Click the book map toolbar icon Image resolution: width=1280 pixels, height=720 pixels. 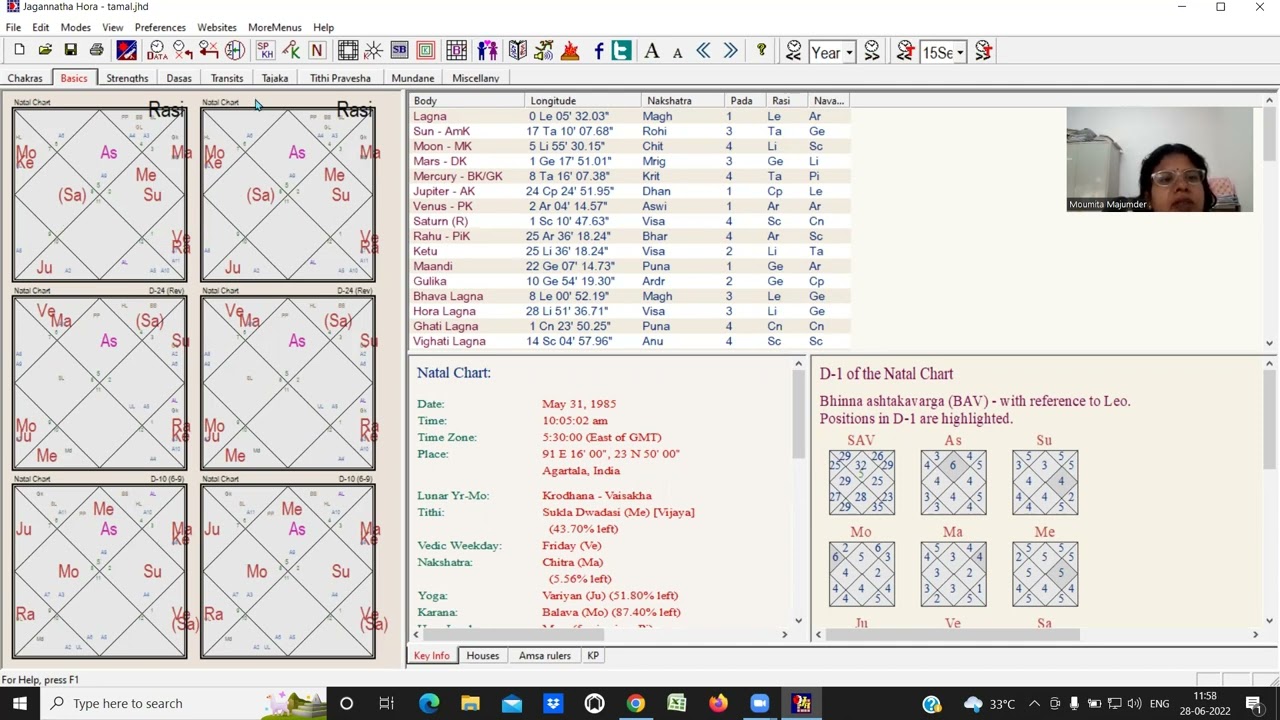point(517,51)
